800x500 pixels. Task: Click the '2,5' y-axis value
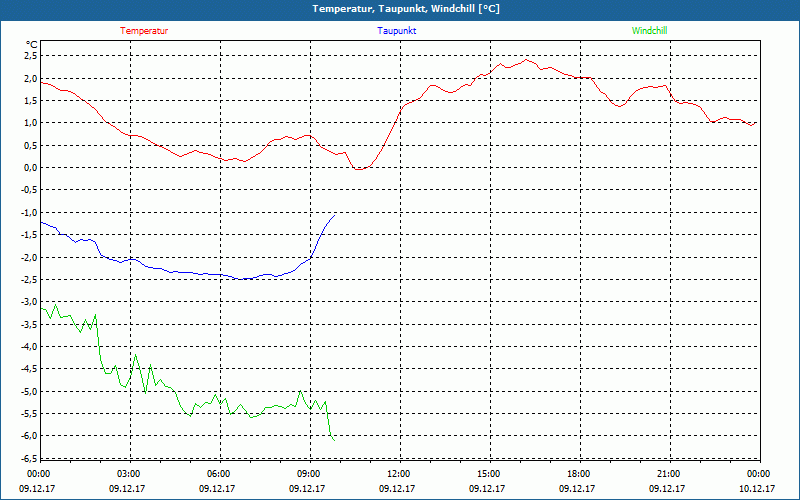point(31,56)
